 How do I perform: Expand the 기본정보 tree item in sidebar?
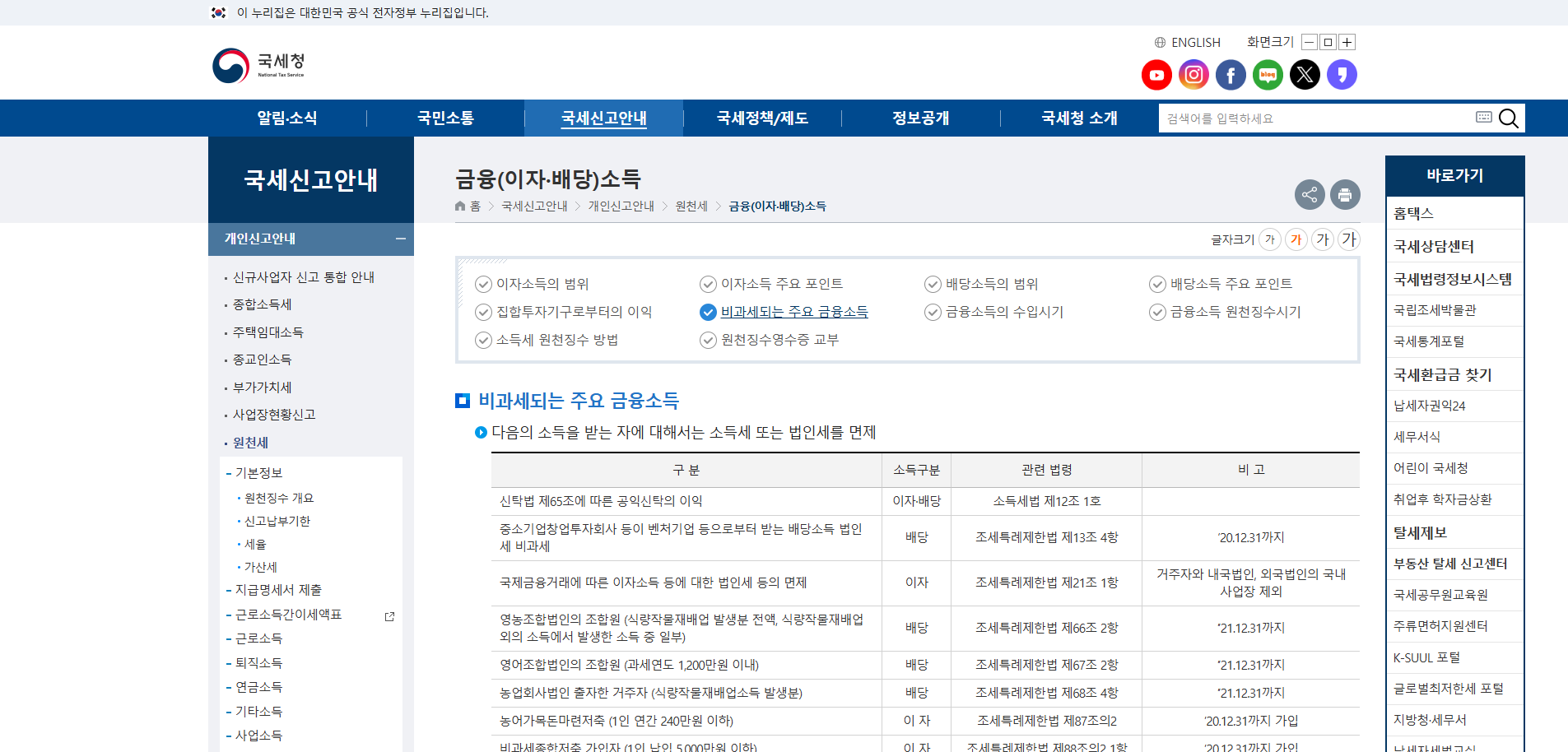point(258,473)
